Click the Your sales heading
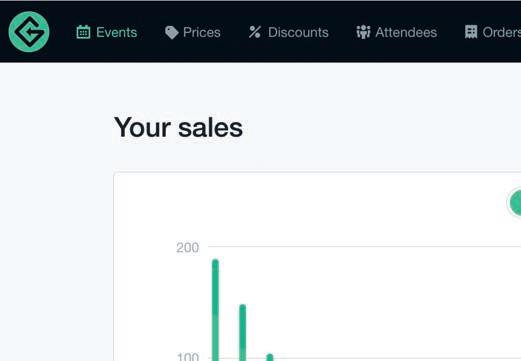The image size is (521, 361). (178, 128)
